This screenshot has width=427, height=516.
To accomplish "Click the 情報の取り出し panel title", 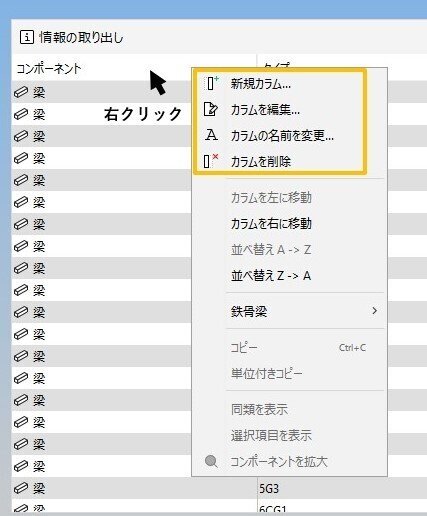I will [x=81, y=37].
